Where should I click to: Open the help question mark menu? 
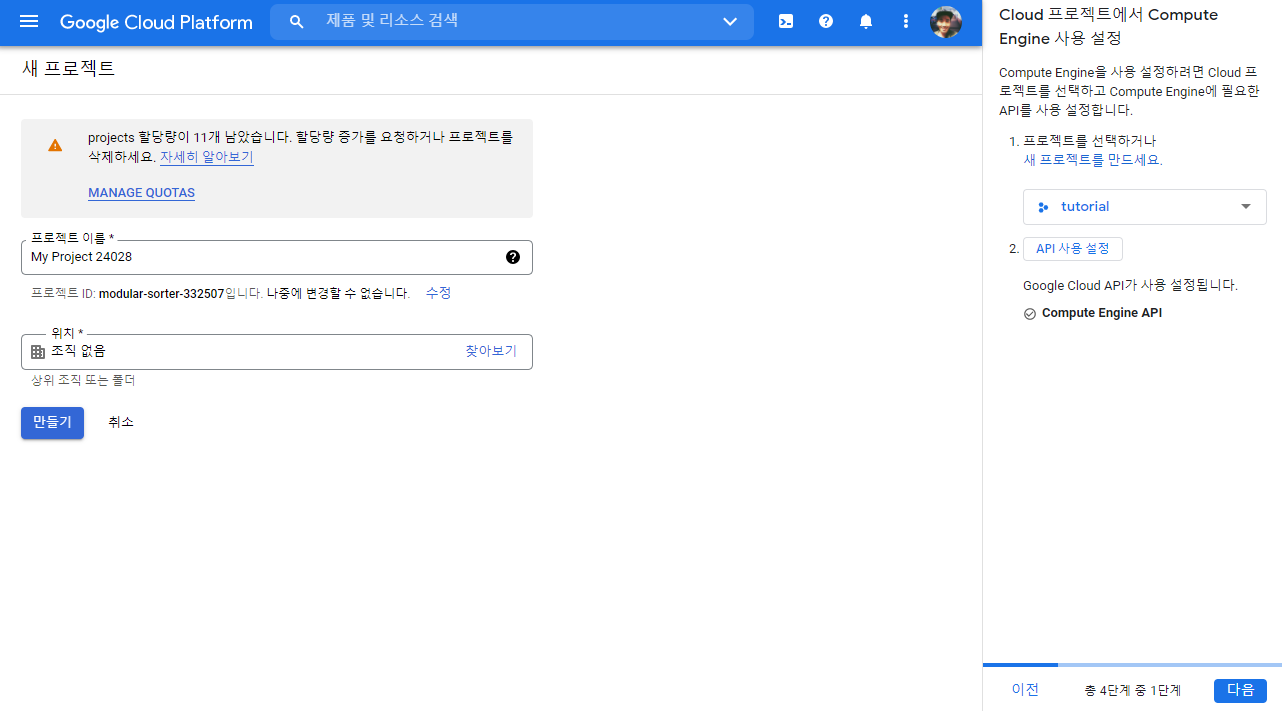[826, 21]
